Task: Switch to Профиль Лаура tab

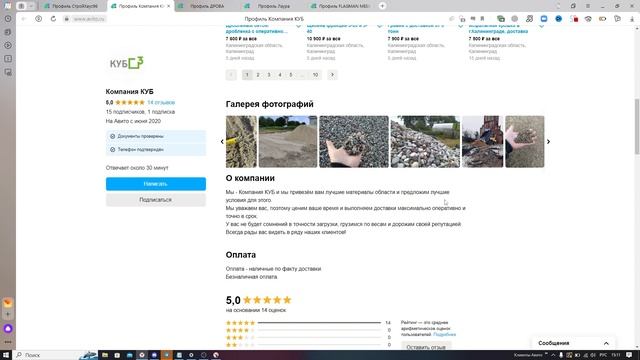Action: [273, 6]
